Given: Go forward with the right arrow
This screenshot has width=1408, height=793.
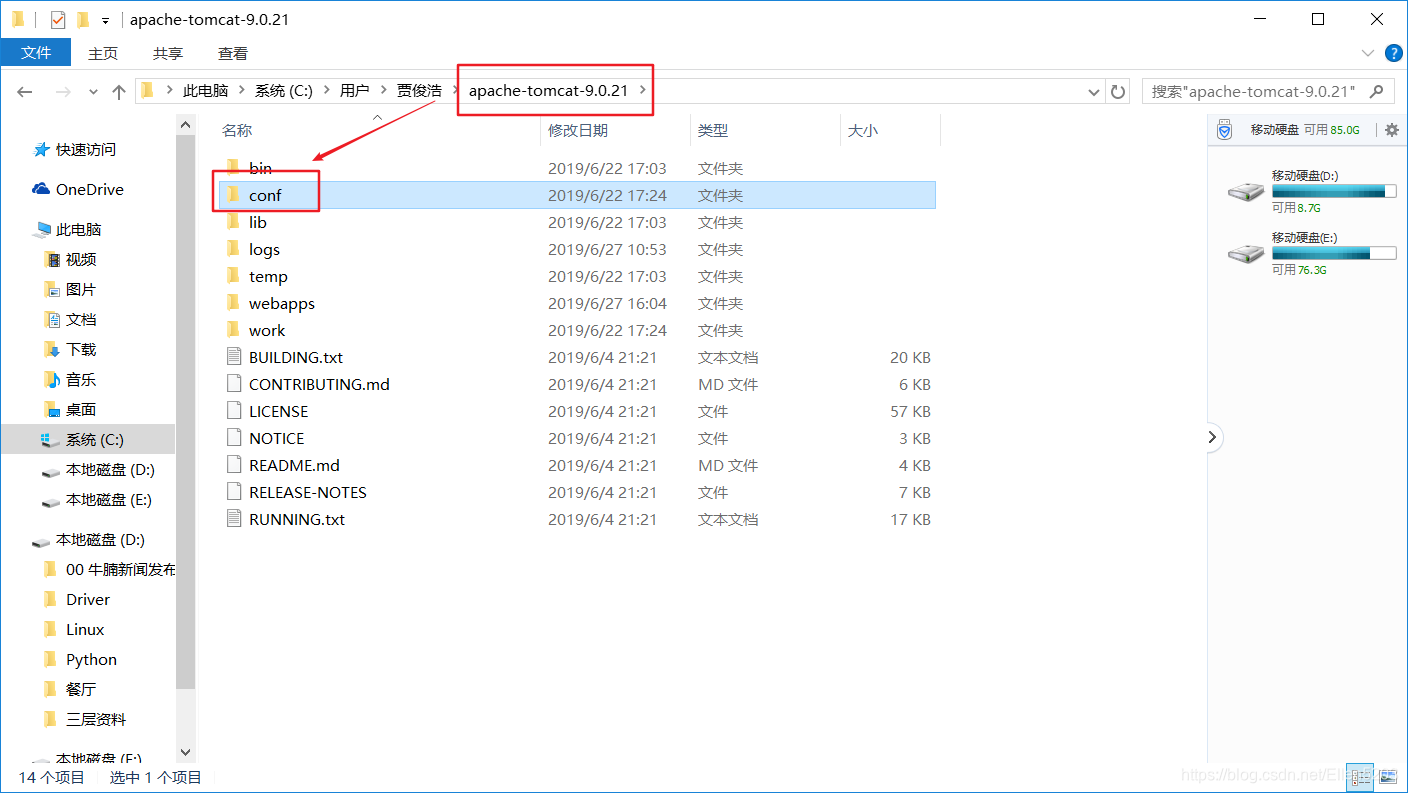Looking at the screenshot, I should [x=62, y=91].
